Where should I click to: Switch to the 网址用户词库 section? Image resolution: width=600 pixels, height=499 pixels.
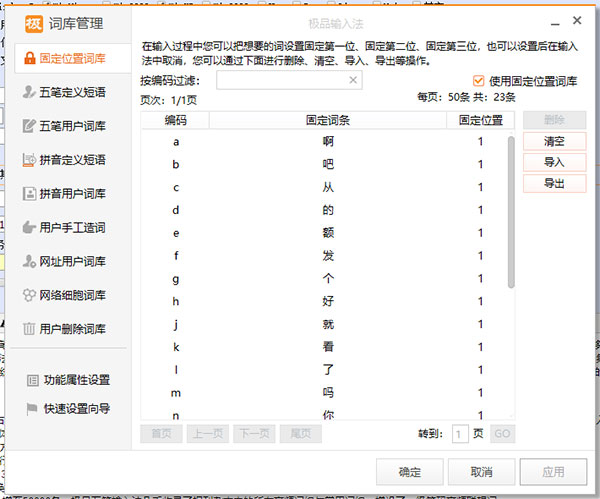tap(72, 261)
